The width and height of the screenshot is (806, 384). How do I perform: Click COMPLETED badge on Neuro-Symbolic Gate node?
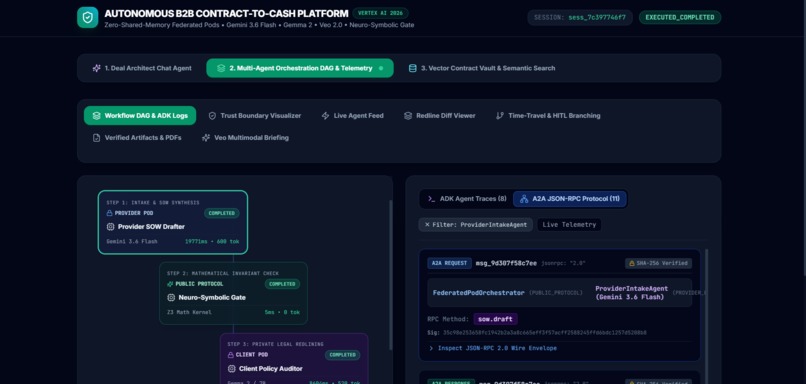[x=282, y=284]
